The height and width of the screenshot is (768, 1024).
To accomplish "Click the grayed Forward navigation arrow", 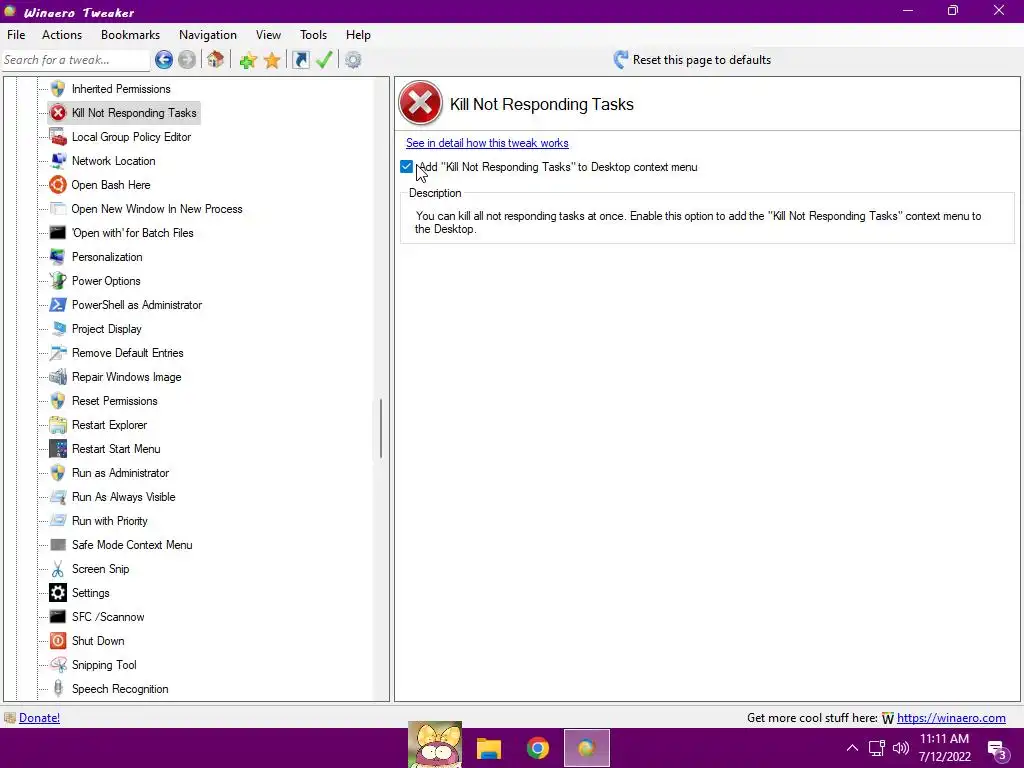I will tap(187, 60).
